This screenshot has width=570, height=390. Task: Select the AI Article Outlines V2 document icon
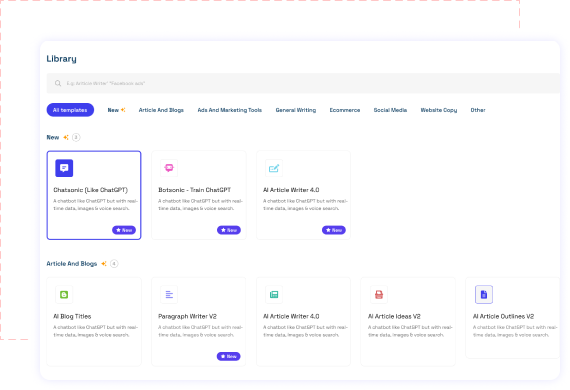(x=484, y=294)
